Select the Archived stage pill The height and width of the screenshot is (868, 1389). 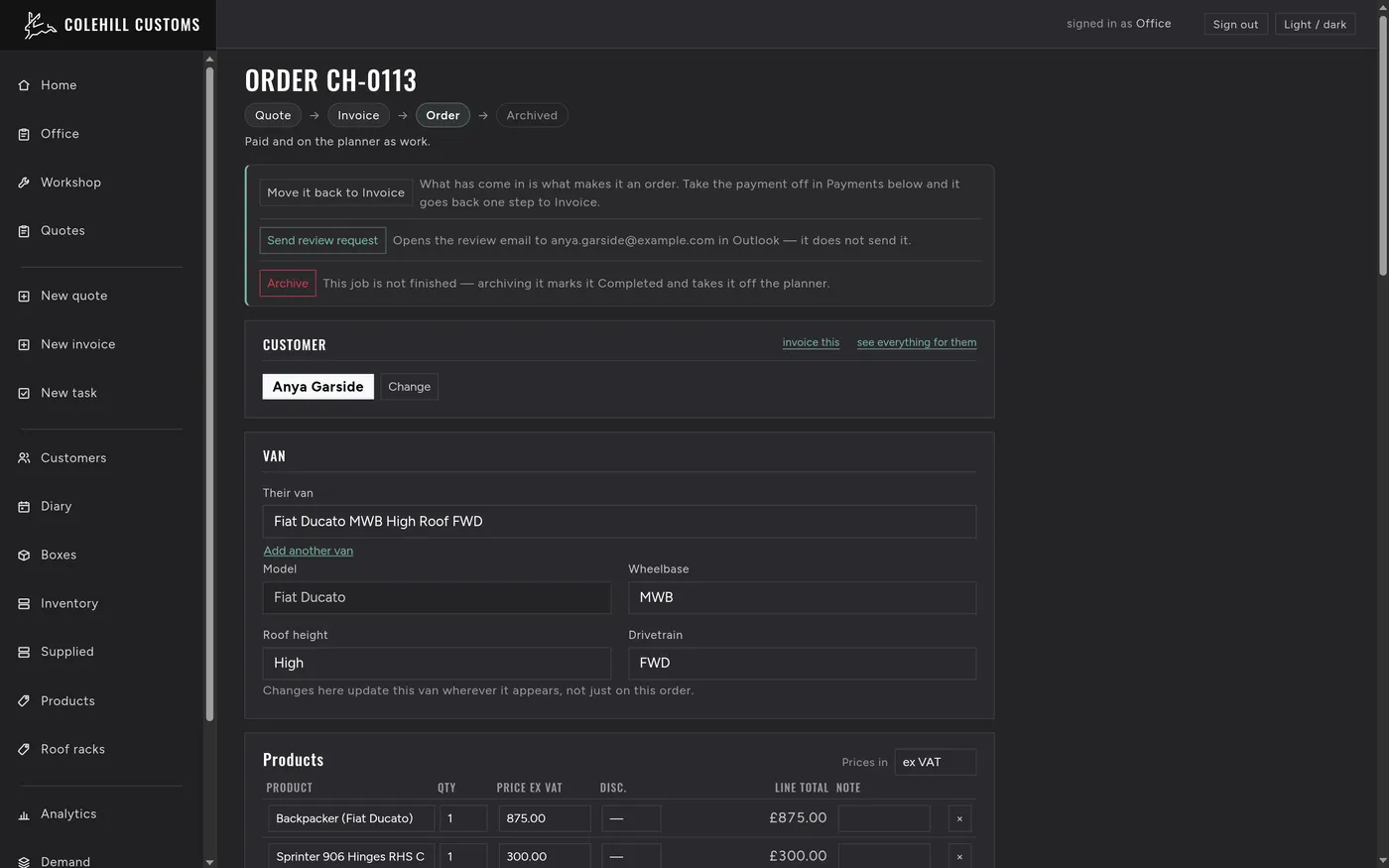(x=532, y=115)
